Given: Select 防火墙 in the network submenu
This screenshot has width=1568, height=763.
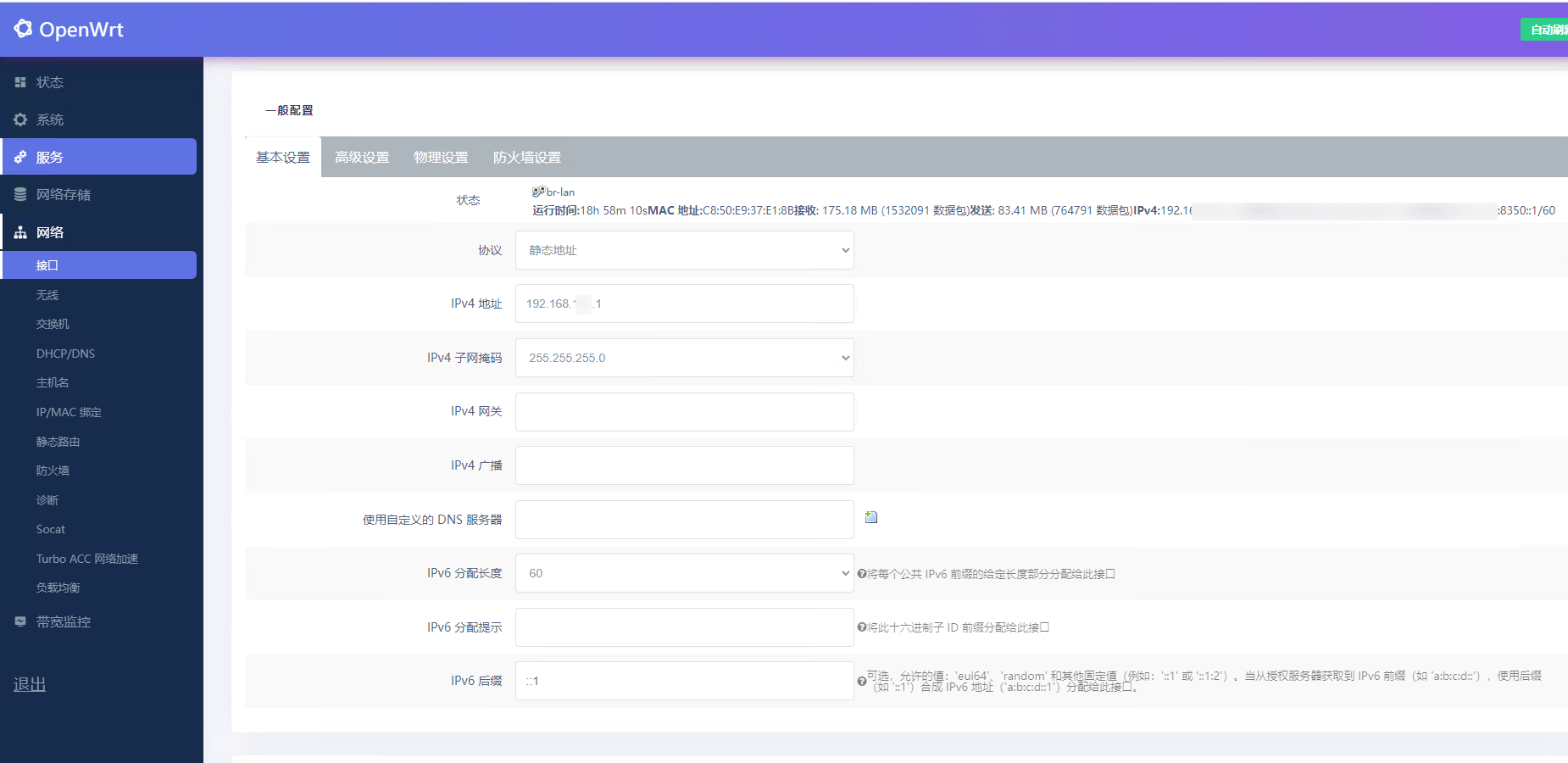Looking at the screenshot, I should [53, 471].
